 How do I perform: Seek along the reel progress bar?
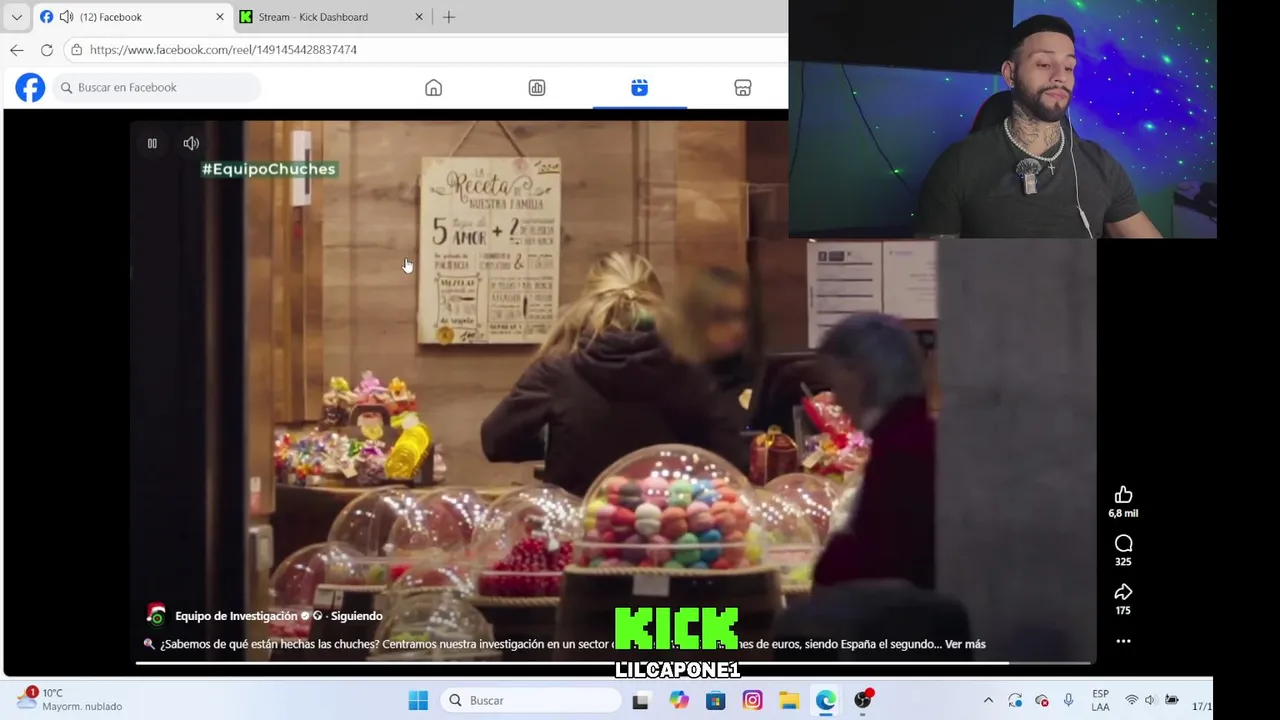pyautogui.click(x=615, y=662)
